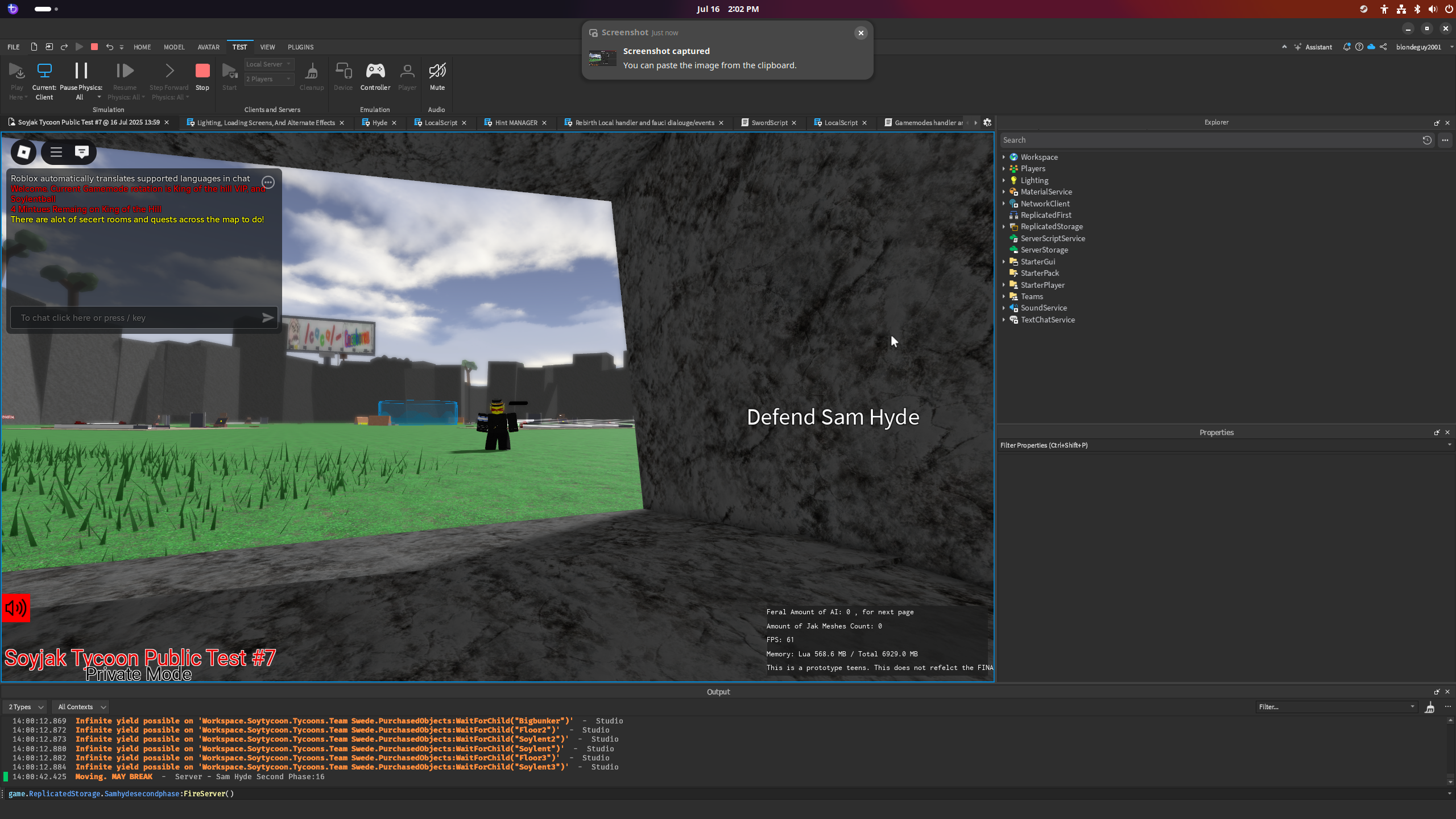
Task: Click the Explorer search history icon
Action: coord(1427,140)
